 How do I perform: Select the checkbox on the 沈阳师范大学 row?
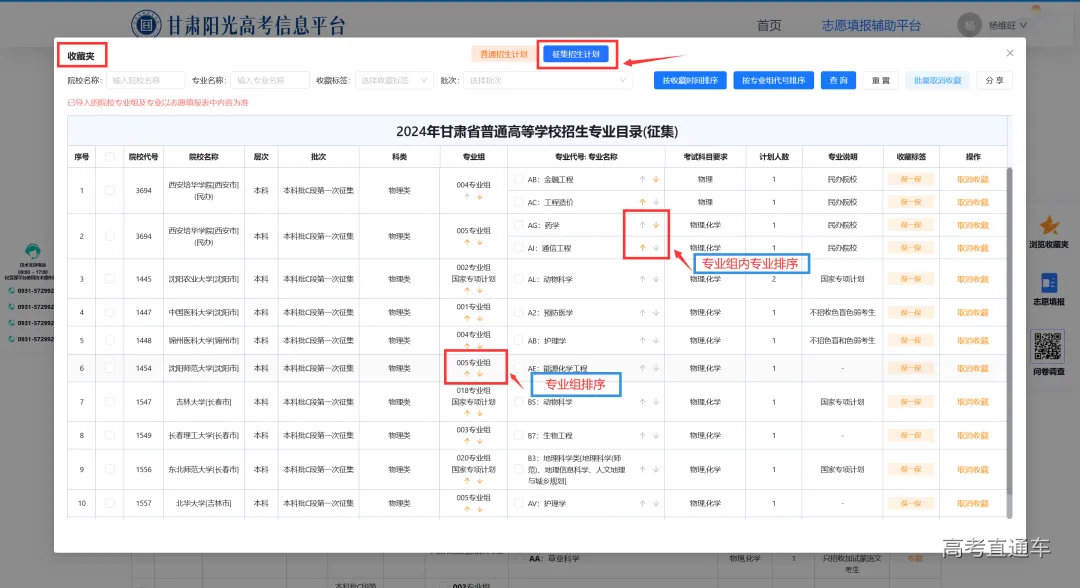(110, 368)
